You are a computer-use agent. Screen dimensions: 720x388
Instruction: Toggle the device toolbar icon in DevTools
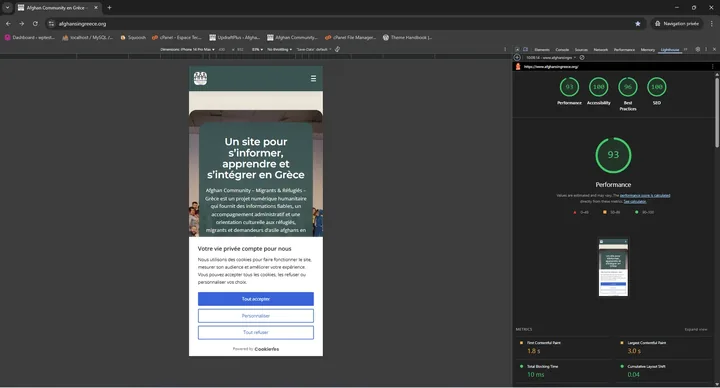click(x=525, y=50)
